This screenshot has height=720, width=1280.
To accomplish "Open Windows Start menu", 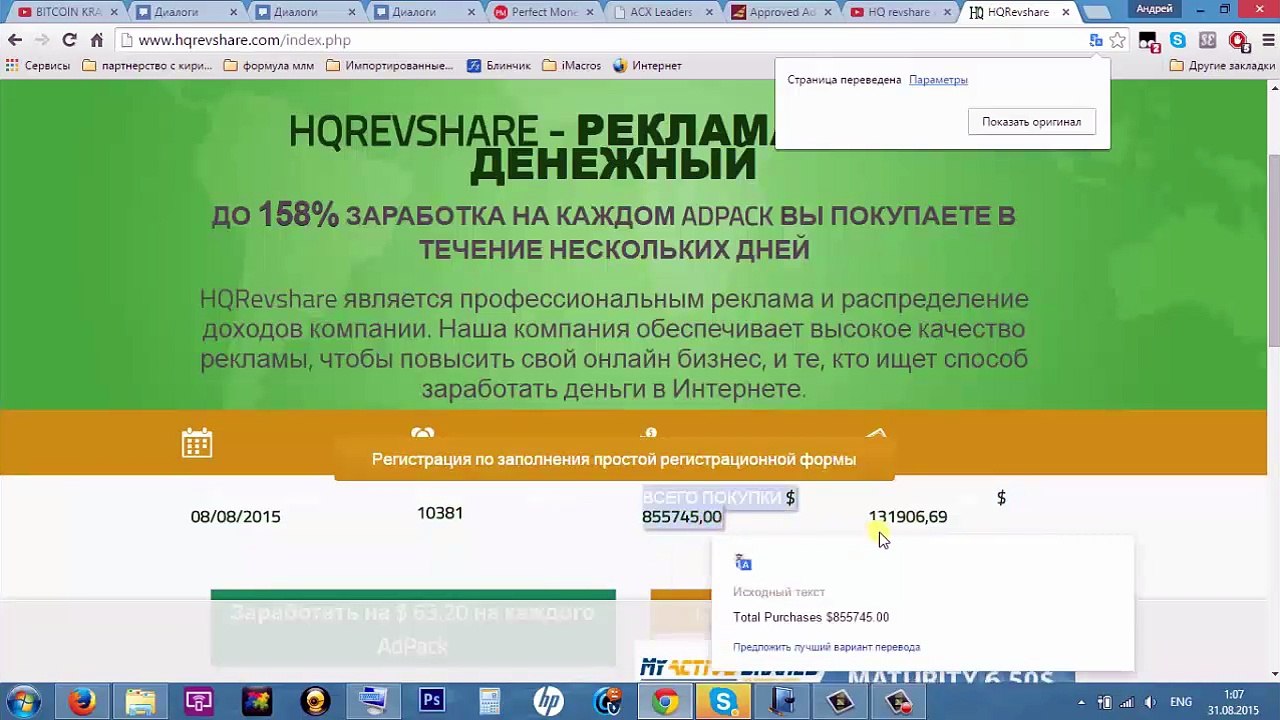I will pos(24,701).
